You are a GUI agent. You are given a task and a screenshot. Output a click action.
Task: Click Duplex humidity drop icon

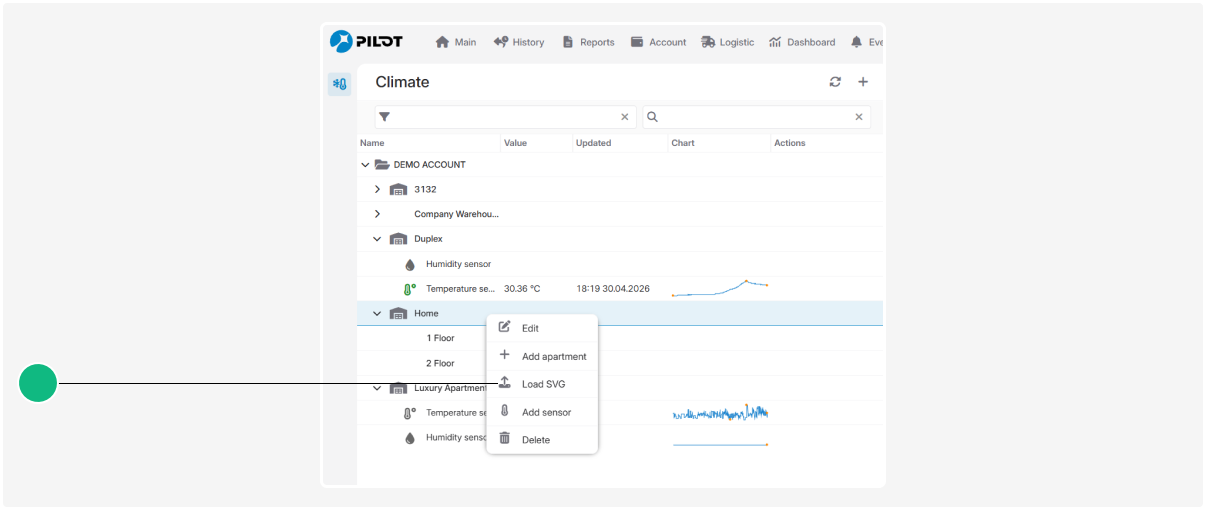click(409, 265)
